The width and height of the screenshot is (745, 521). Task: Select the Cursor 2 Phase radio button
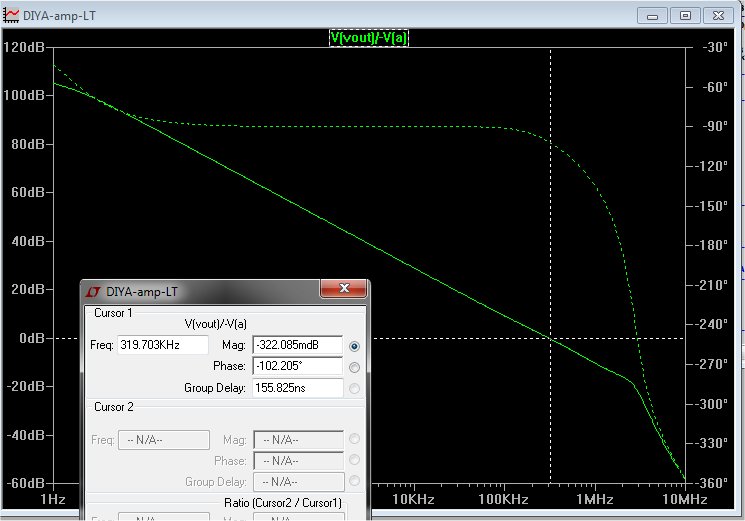354,460
